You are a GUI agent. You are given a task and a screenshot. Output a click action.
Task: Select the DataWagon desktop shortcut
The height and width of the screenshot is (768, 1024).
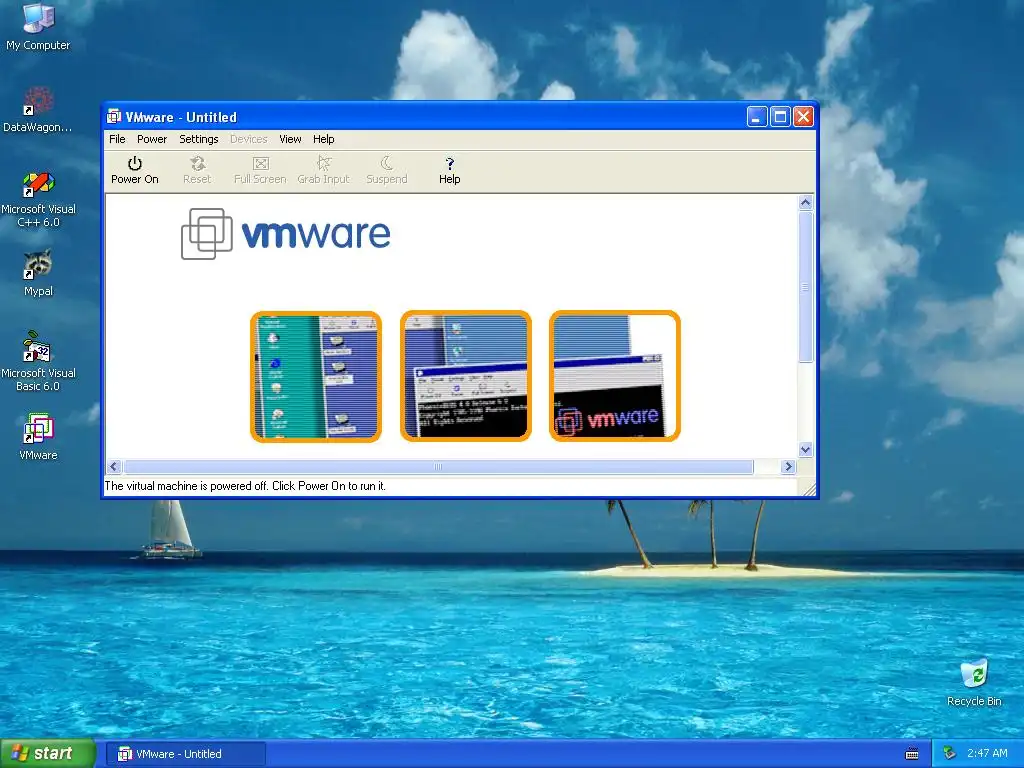[x=38, y=109]
